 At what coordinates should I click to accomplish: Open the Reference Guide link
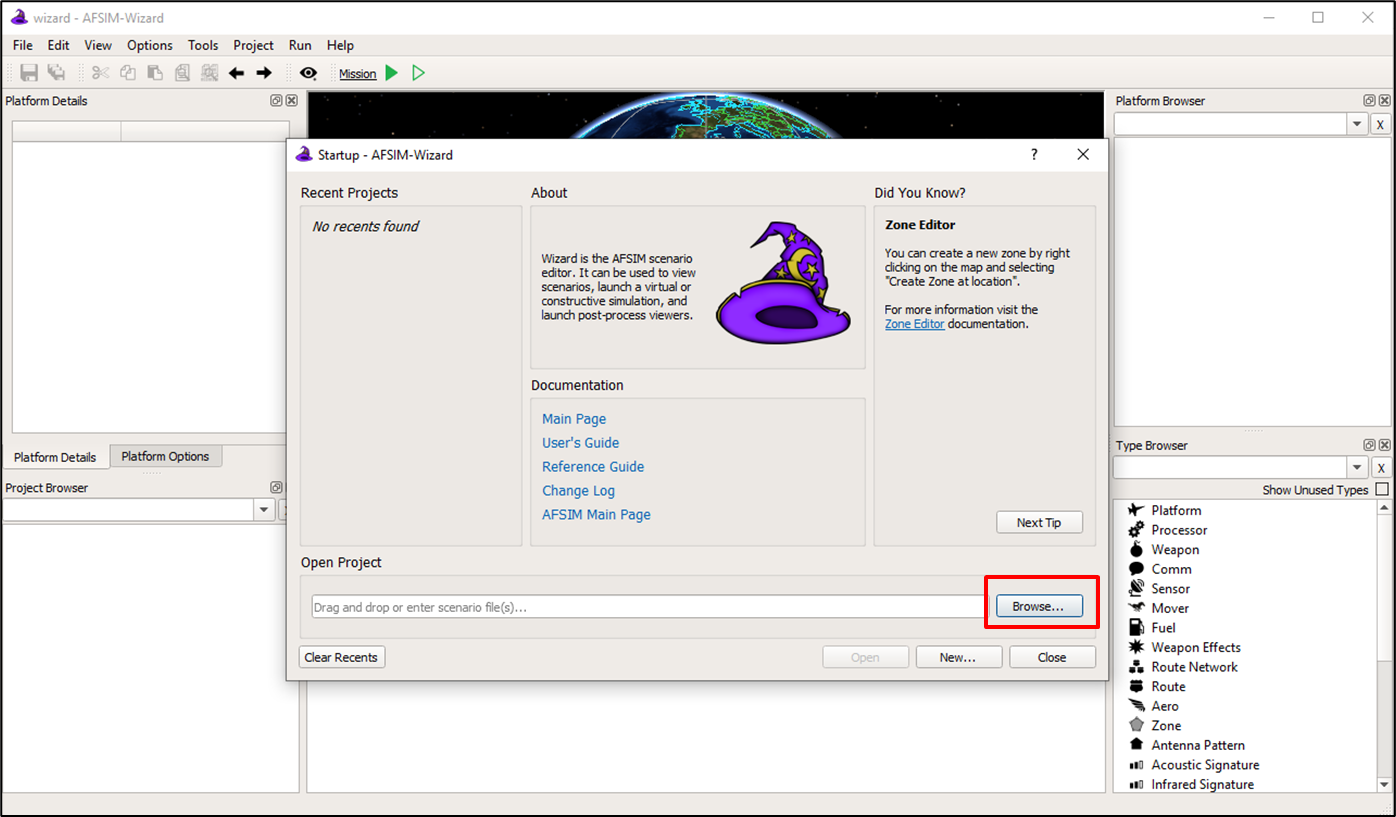pyautogui.click(x=593, y=467)
